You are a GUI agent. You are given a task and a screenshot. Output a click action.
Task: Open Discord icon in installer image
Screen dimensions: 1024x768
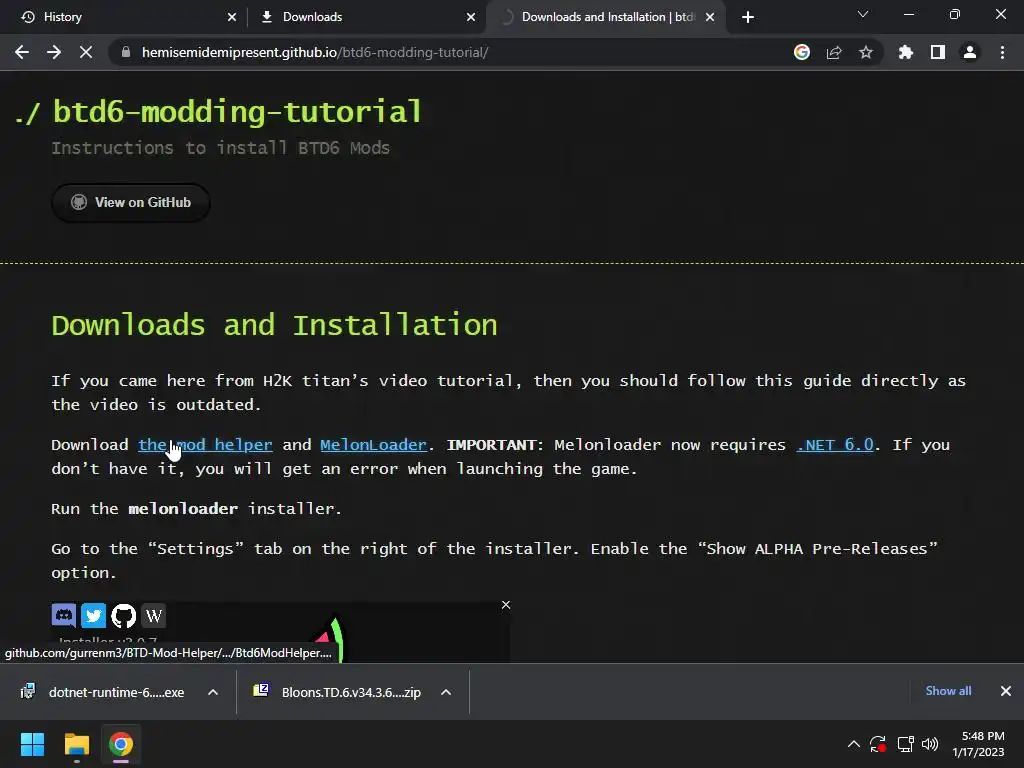click(64, 615)
